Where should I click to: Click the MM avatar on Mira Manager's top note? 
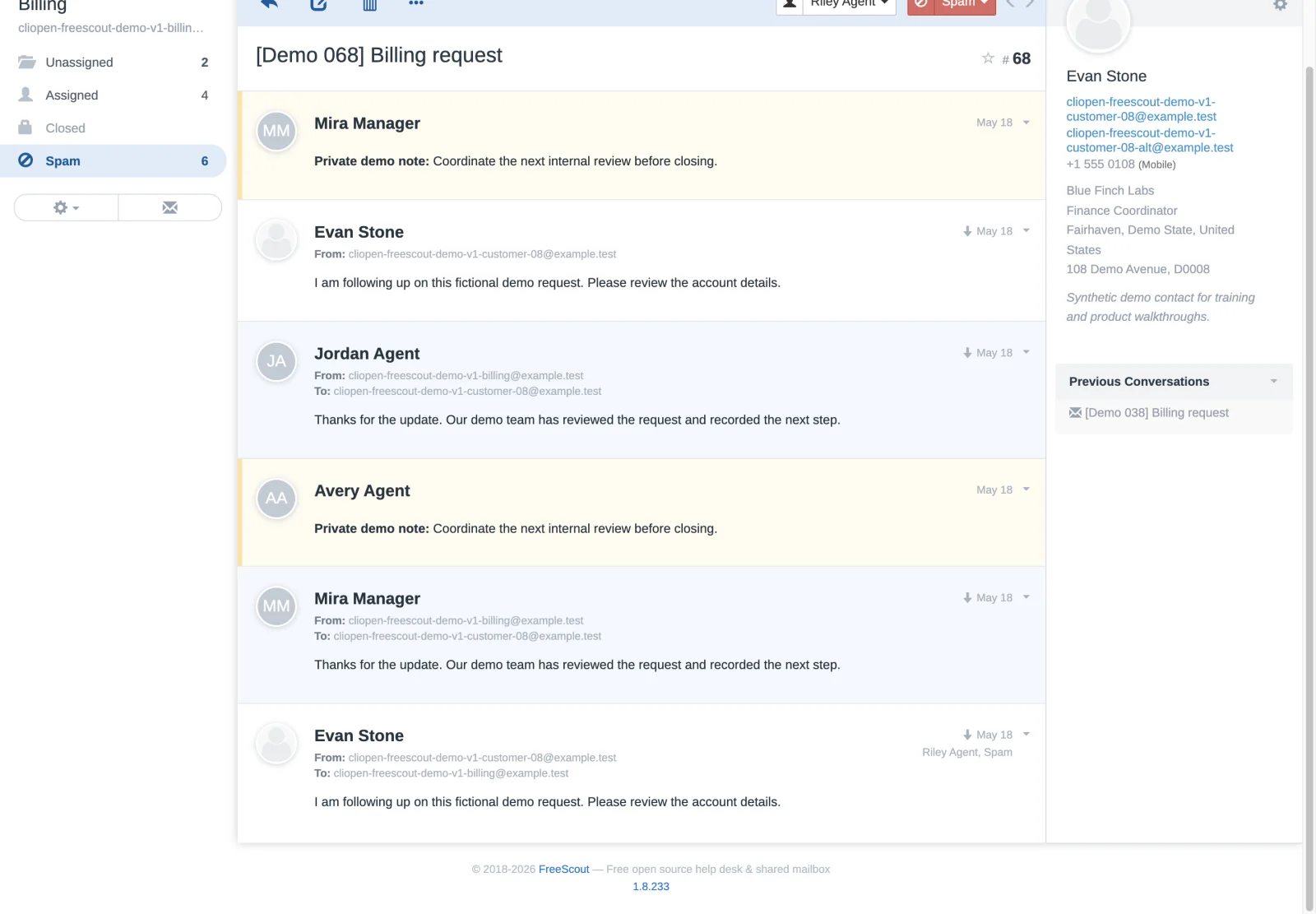[276, 131]
